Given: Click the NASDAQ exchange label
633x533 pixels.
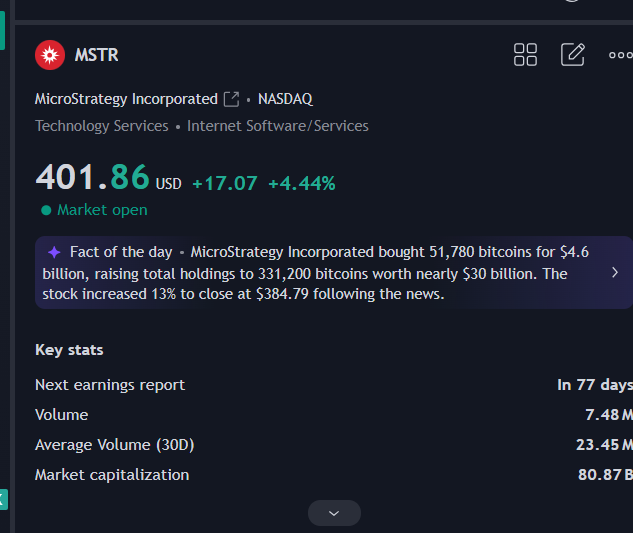Looking at the screenshot, I should coord(285,99).
